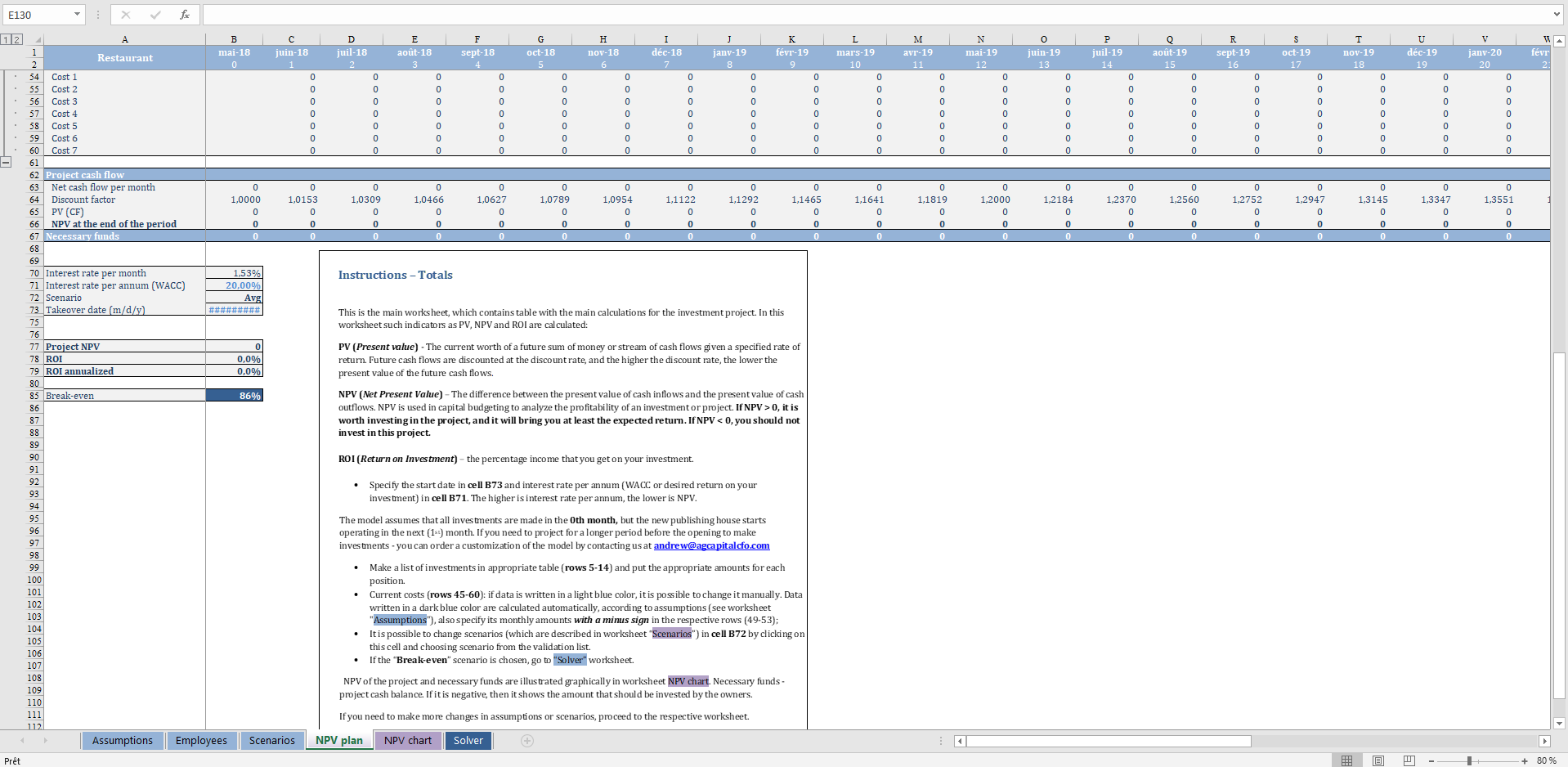Select the cell showing 1,53% interest rate
Screen dimensions: 1568x767
[x=234, y=273]
